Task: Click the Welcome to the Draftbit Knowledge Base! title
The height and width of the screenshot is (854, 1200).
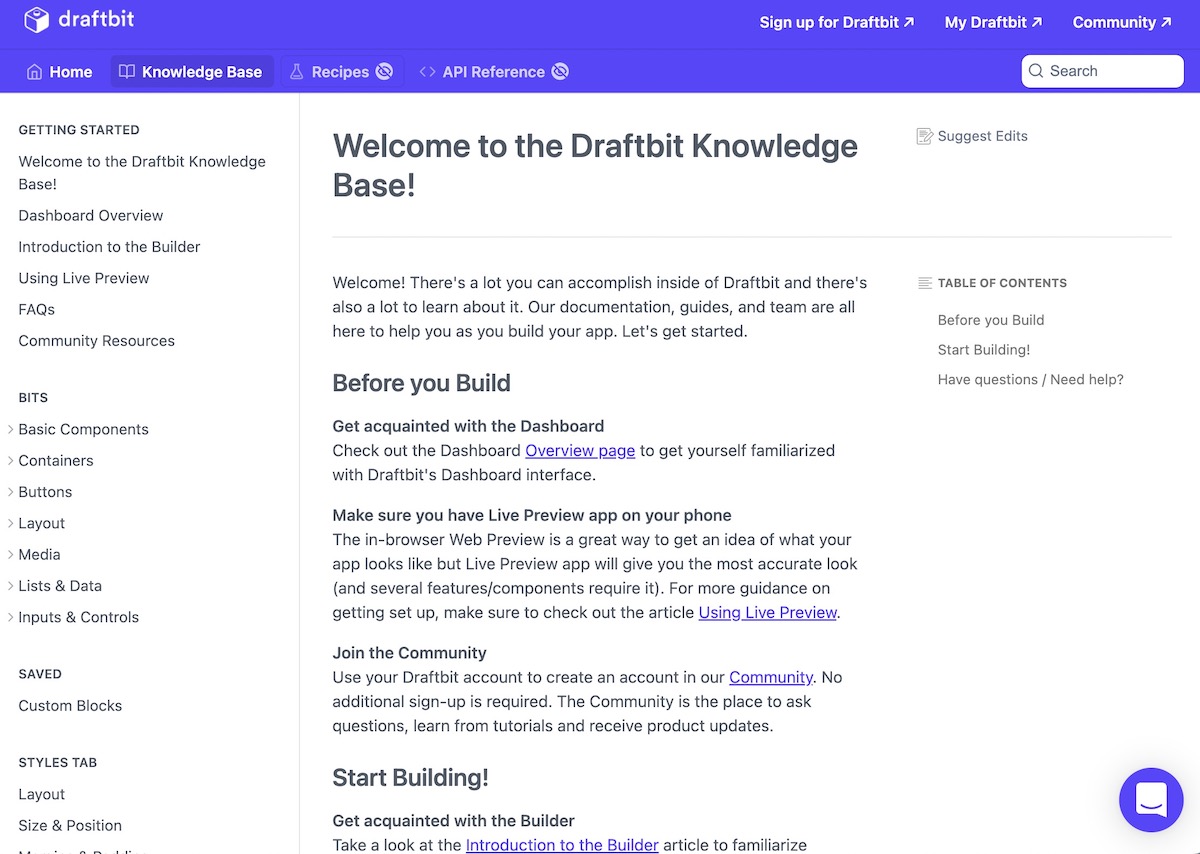Action: click(x=595, y=165)
